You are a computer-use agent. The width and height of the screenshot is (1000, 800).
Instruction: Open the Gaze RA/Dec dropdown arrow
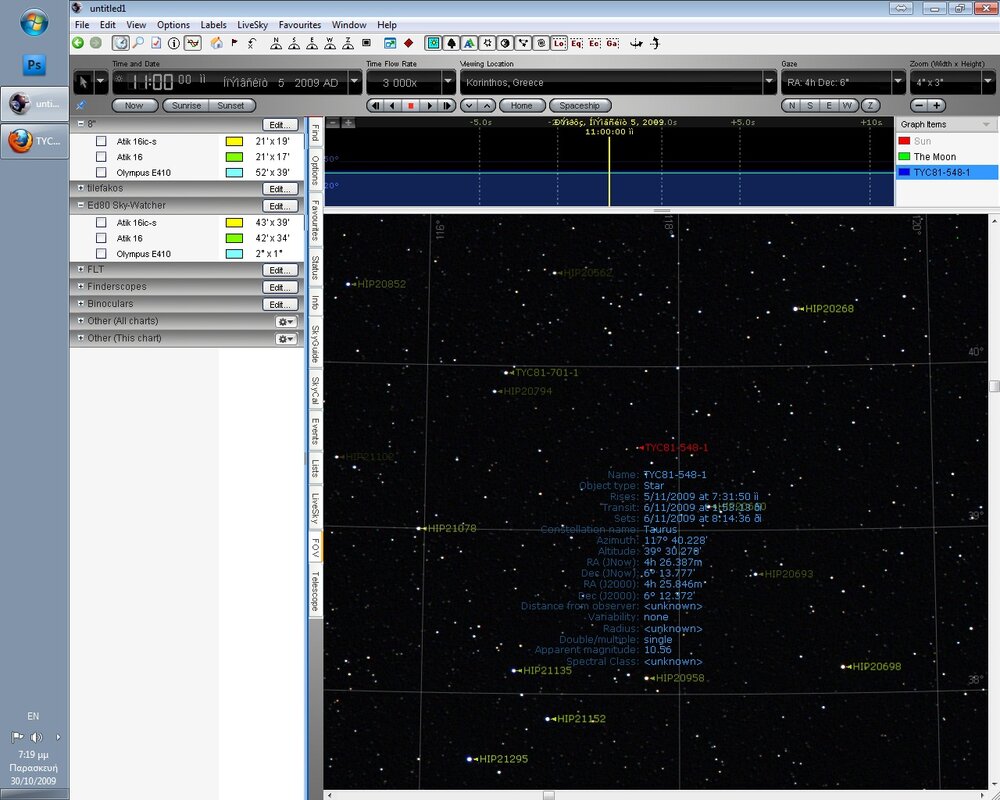pyautogui.click(x=896, y=83)
